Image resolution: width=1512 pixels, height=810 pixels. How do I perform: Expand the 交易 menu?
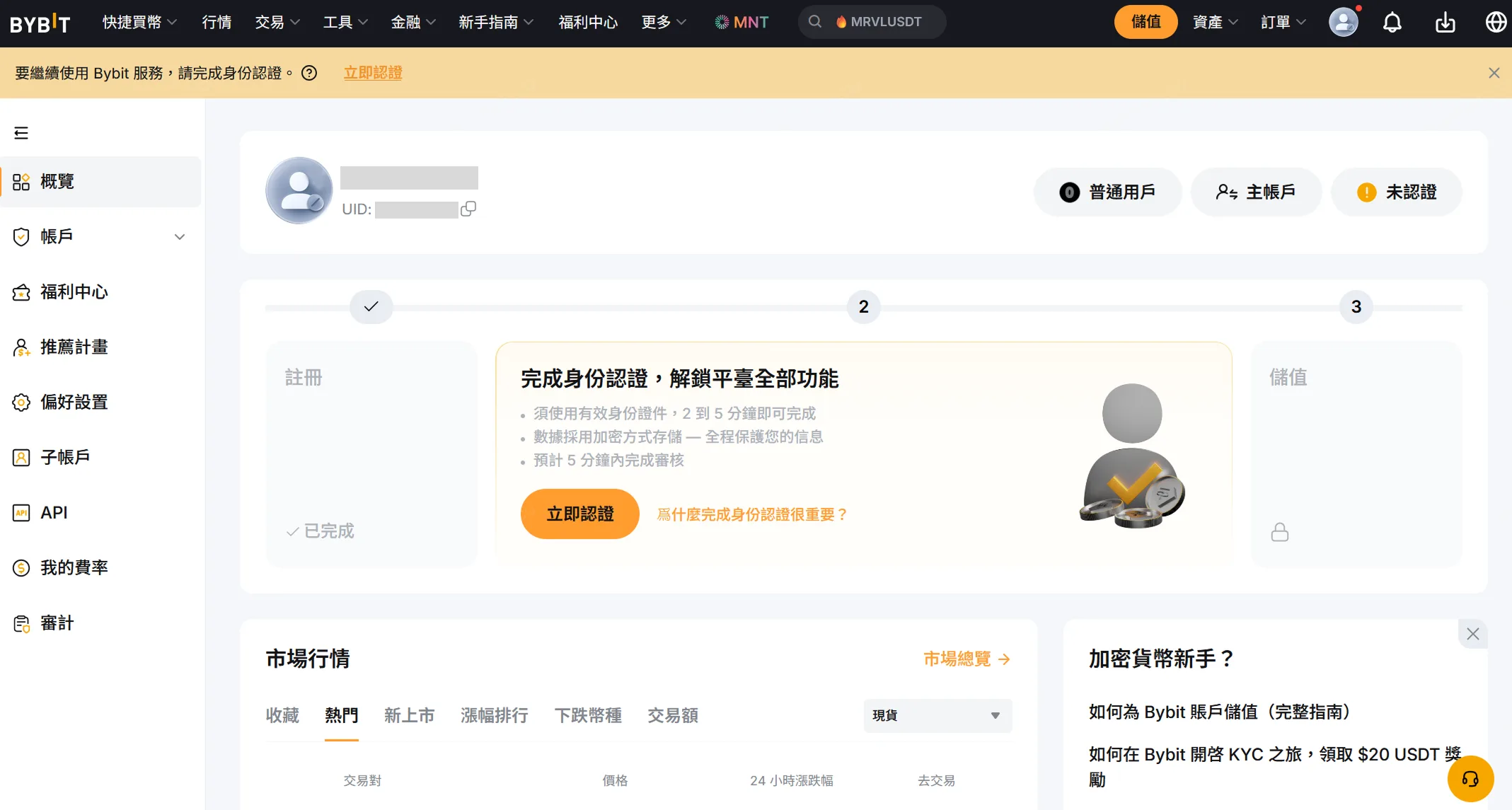pyautogui.click(x=277, y=23)
